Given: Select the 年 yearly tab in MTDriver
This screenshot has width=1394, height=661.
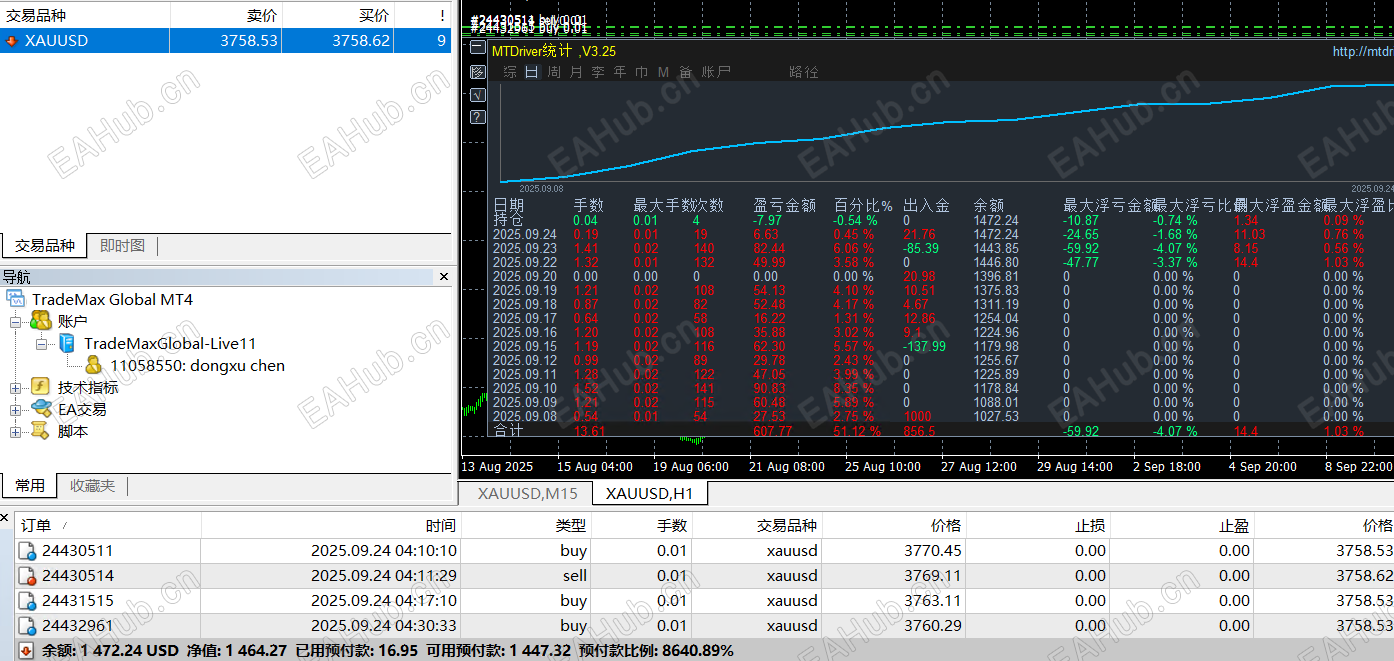Looking at the screenshot, I should (620, 72).
